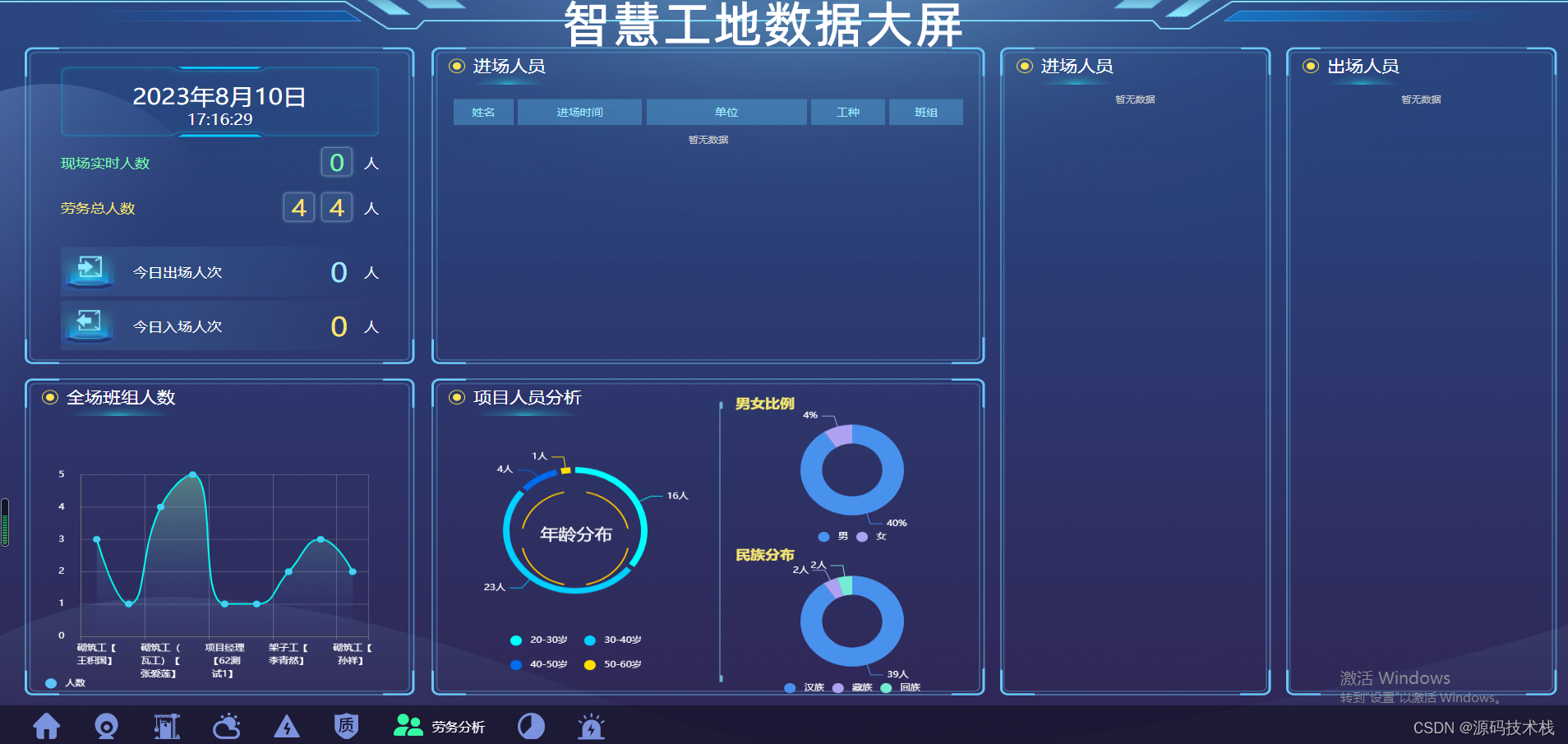1568x744 pixels.
Task: Click the 劳务总人数 label
Action: [98, 208]
